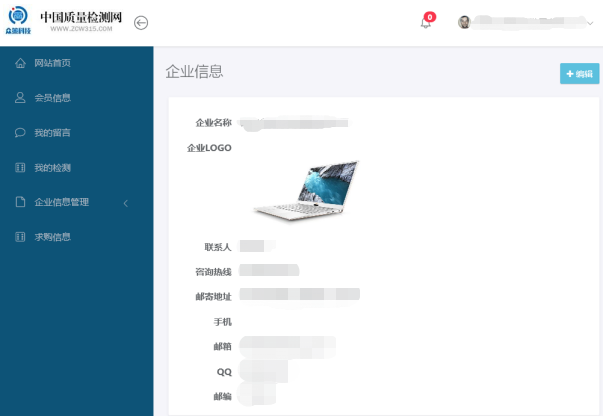Screen dimensions: 603x416
Task: Open the user account dropdown arrow
Action: (590, 23)
